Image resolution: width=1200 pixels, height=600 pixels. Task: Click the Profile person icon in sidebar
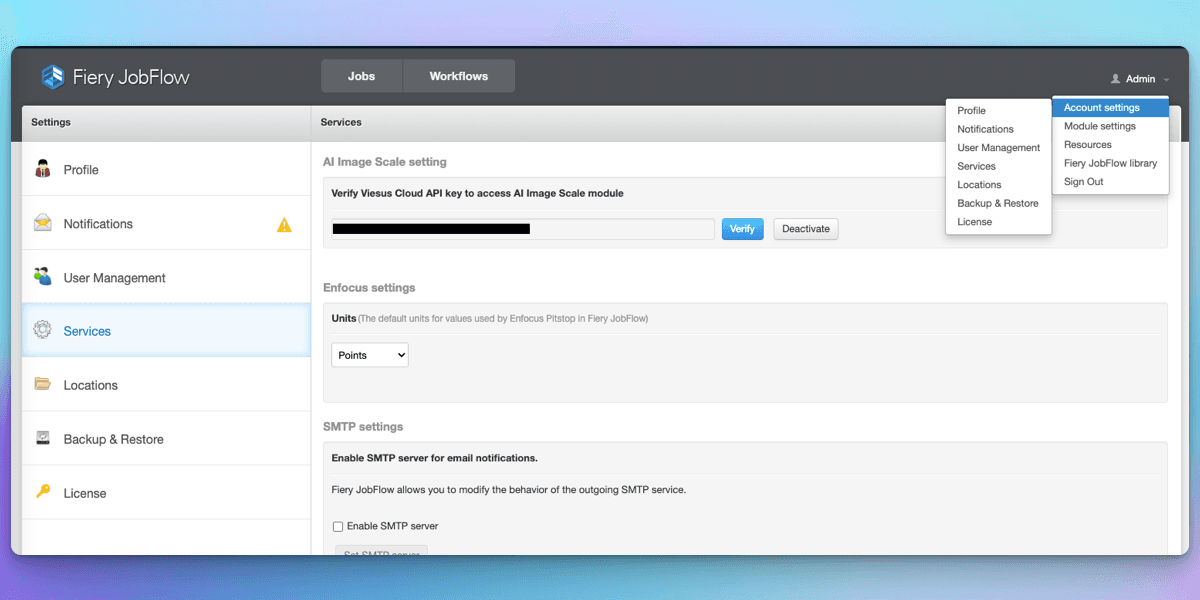pos(42,169)
